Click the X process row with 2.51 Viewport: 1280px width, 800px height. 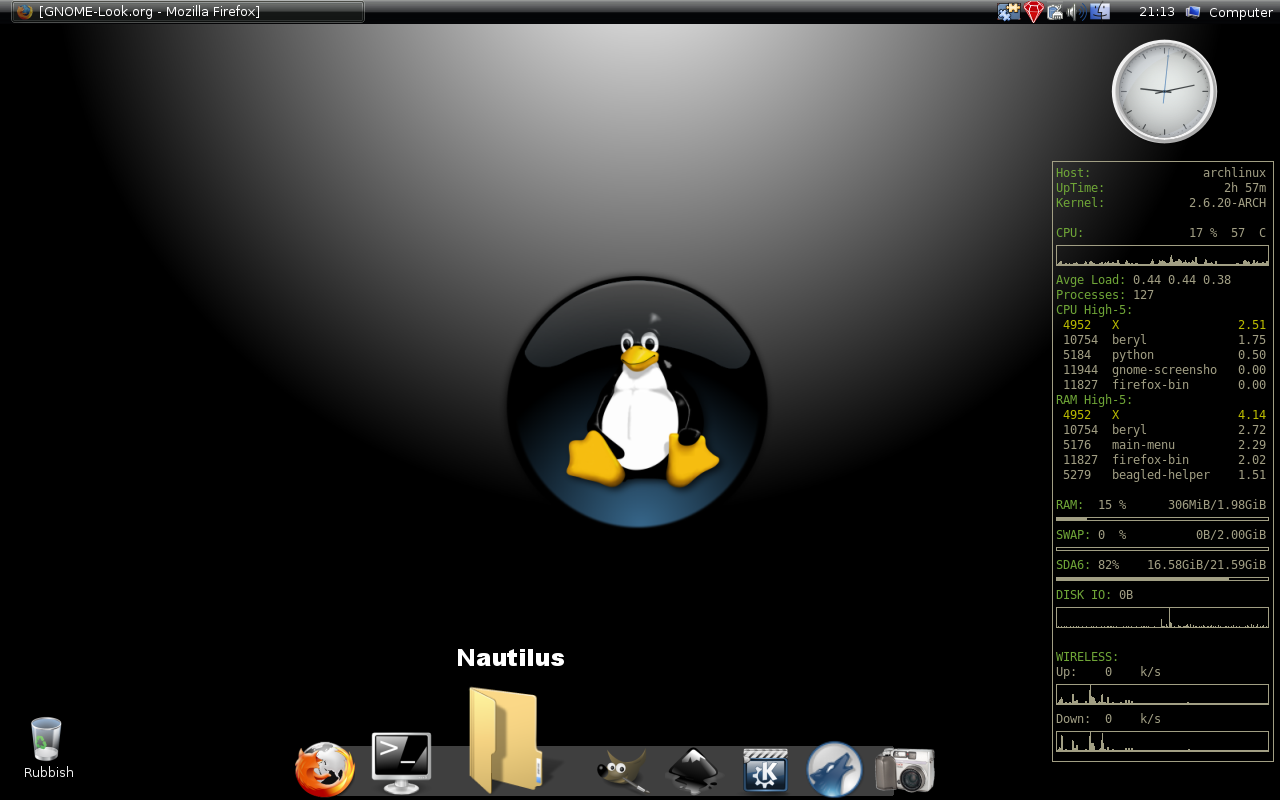tap(1164, 325)
